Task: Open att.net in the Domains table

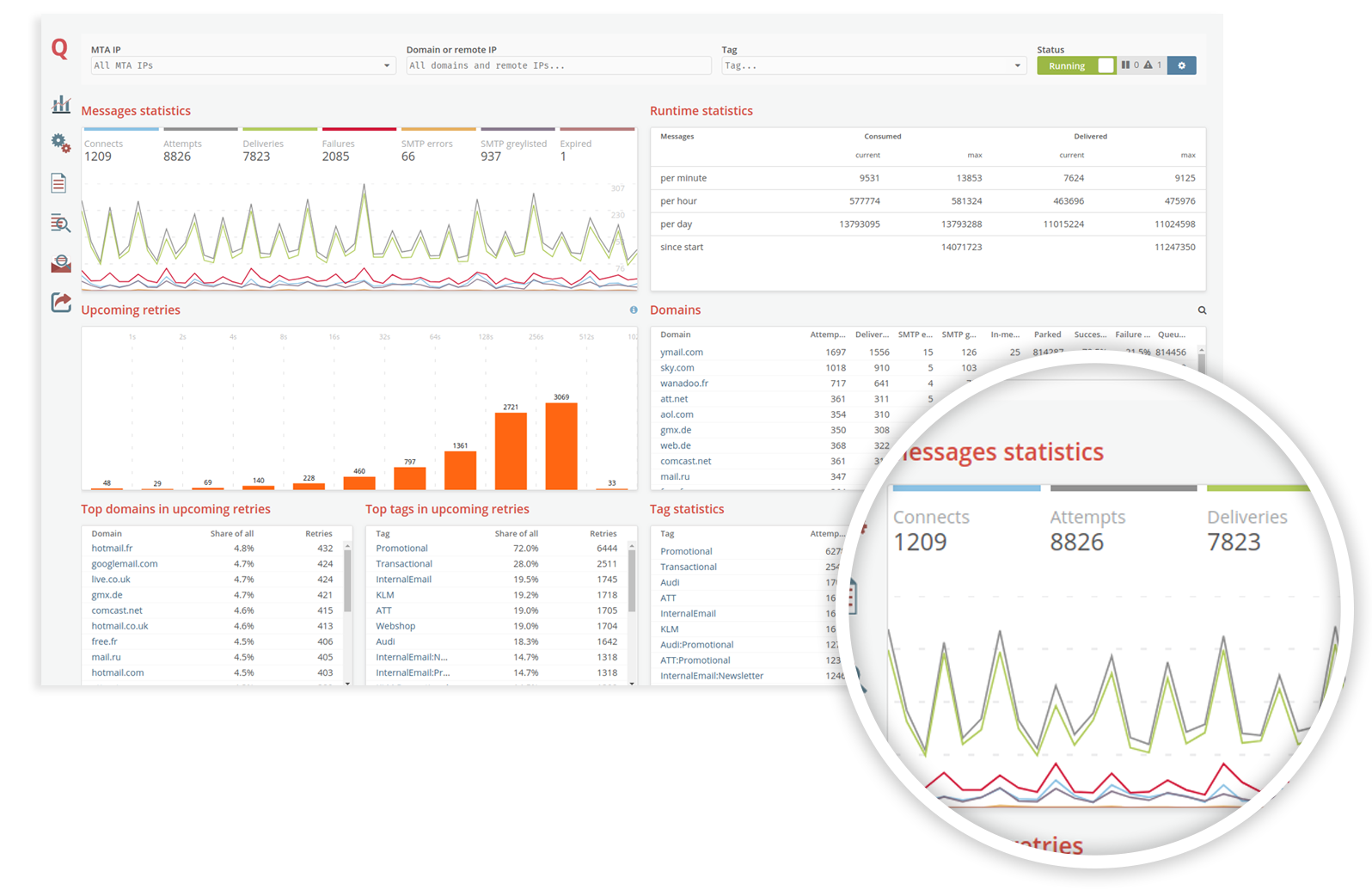Action: click(674, 399)
